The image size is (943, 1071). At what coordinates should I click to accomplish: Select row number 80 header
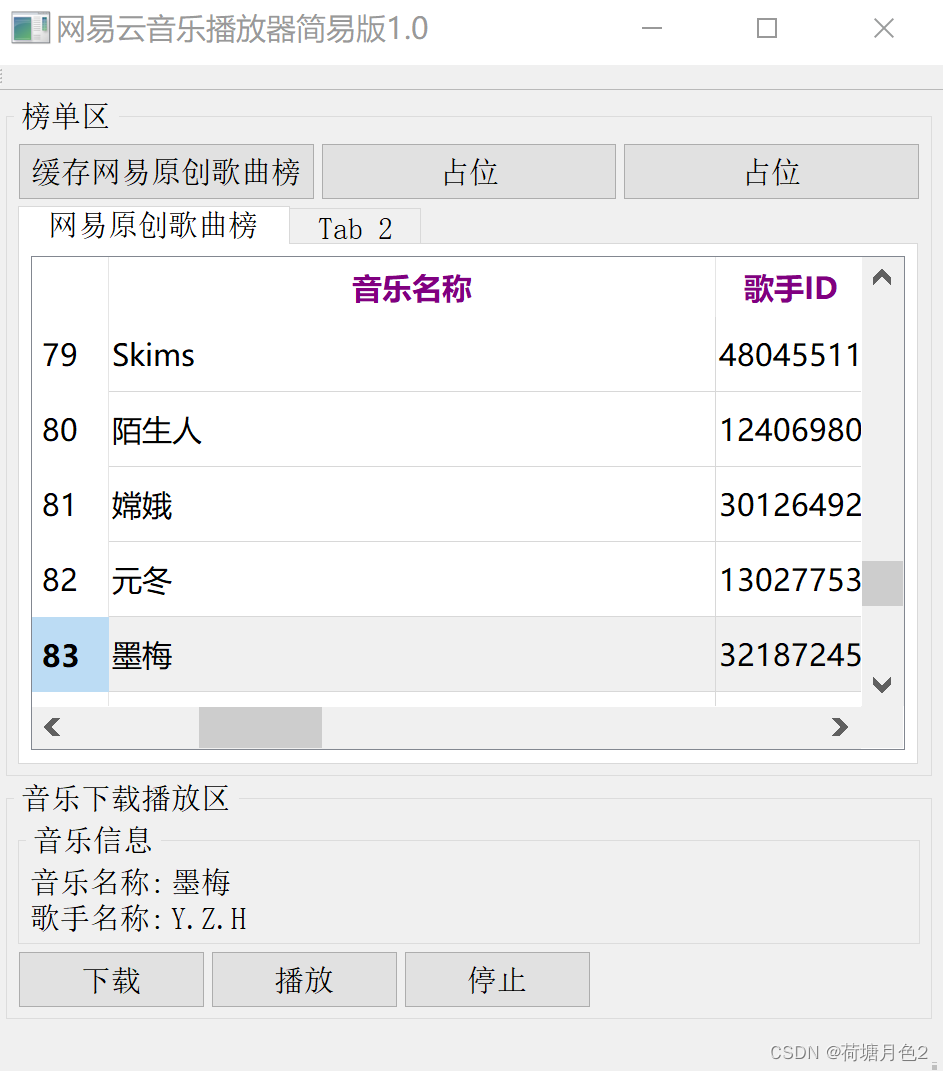(70, 430)
